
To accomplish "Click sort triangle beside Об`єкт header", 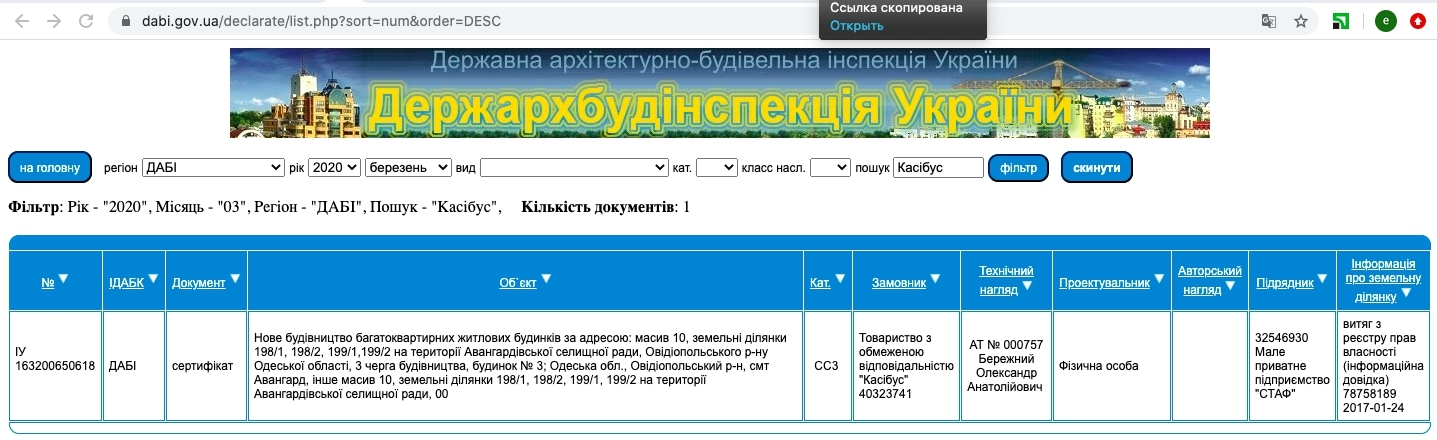I will (546, 279).
